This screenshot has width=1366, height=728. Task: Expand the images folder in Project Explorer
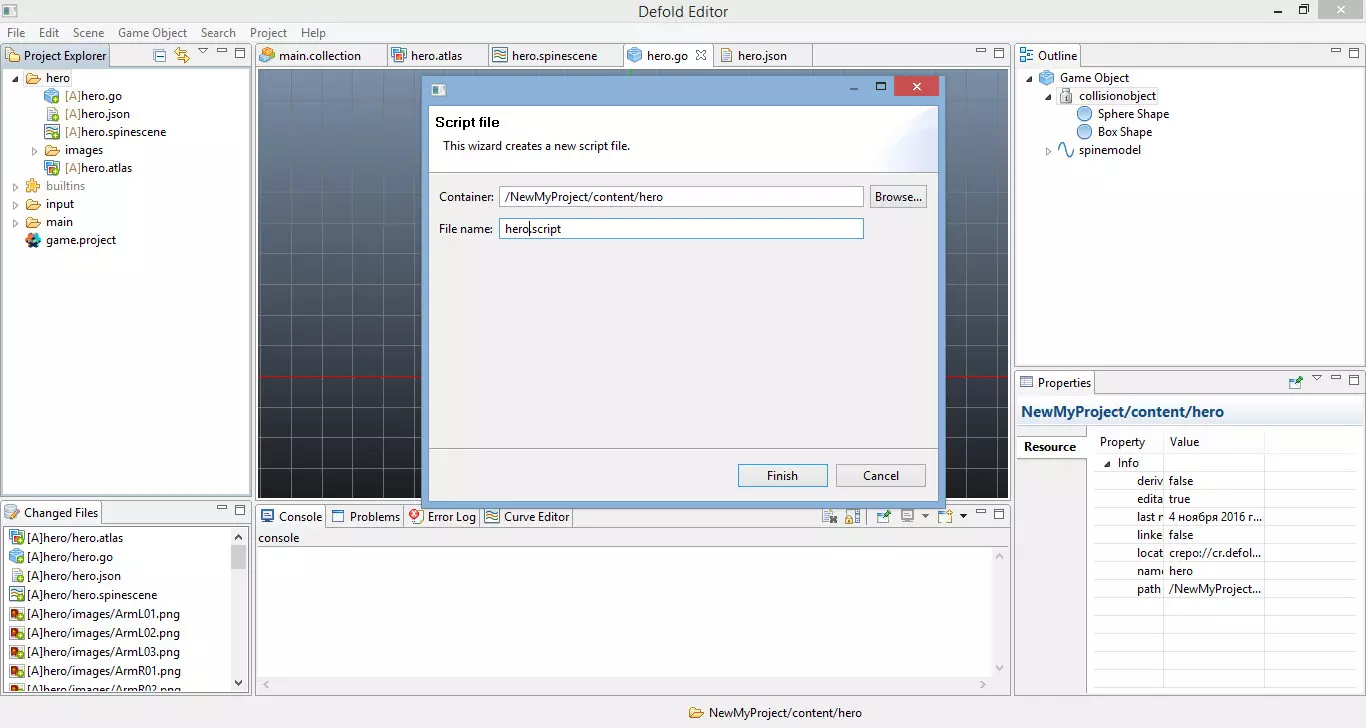point(34,151)
